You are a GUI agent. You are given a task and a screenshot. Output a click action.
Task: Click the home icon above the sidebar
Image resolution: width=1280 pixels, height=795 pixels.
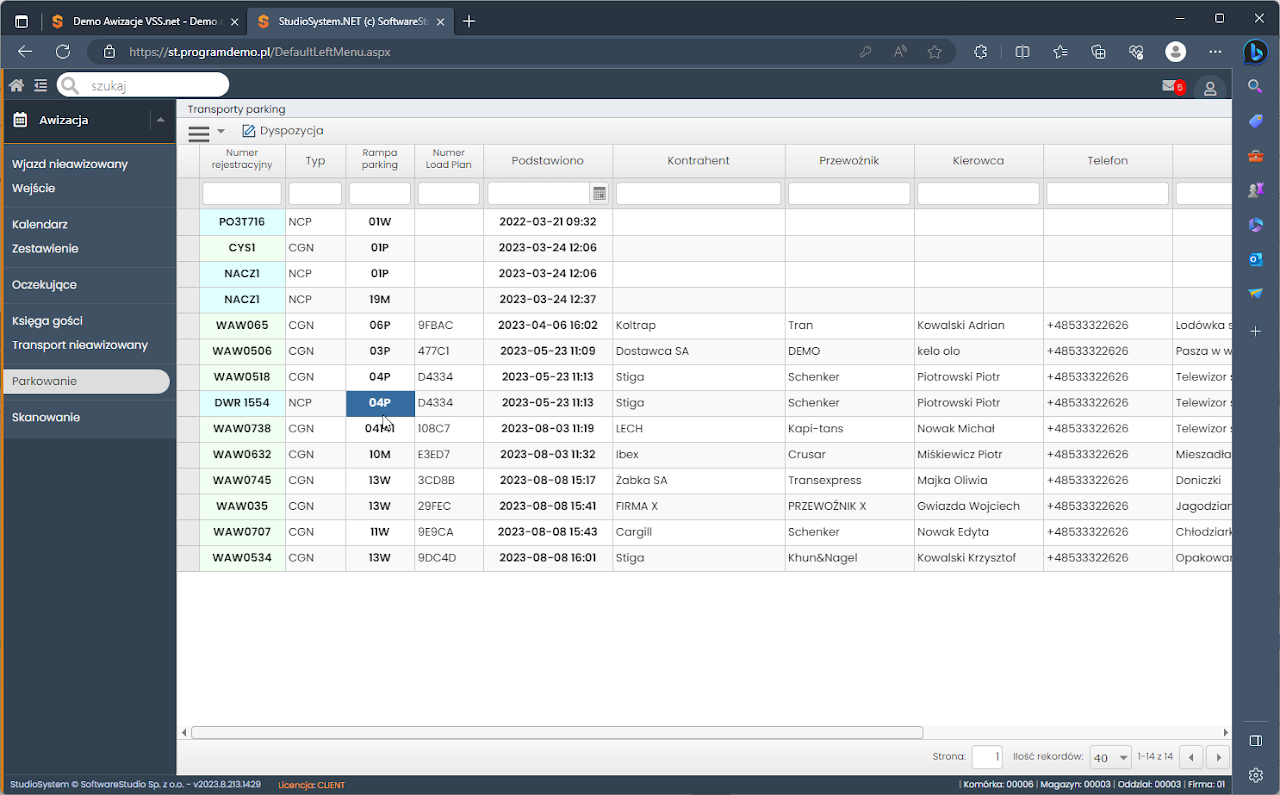tap(16, 86)
